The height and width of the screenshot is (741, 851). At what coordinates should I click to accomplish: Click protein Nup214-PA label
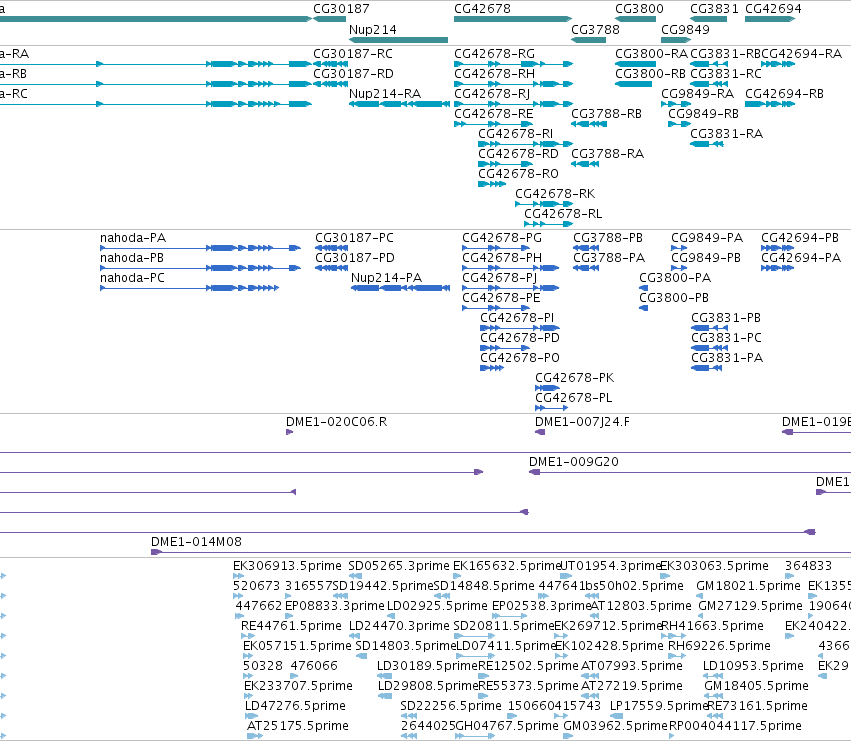(x=386, y=277)
